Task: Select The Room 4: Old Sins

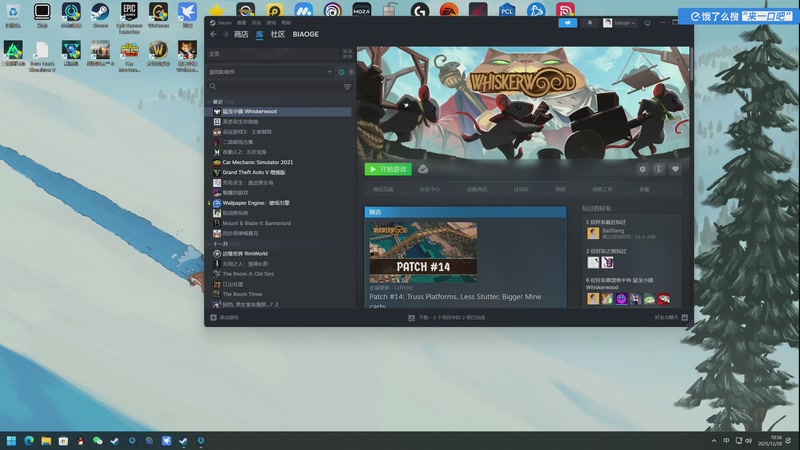Action: click(279, 274)
